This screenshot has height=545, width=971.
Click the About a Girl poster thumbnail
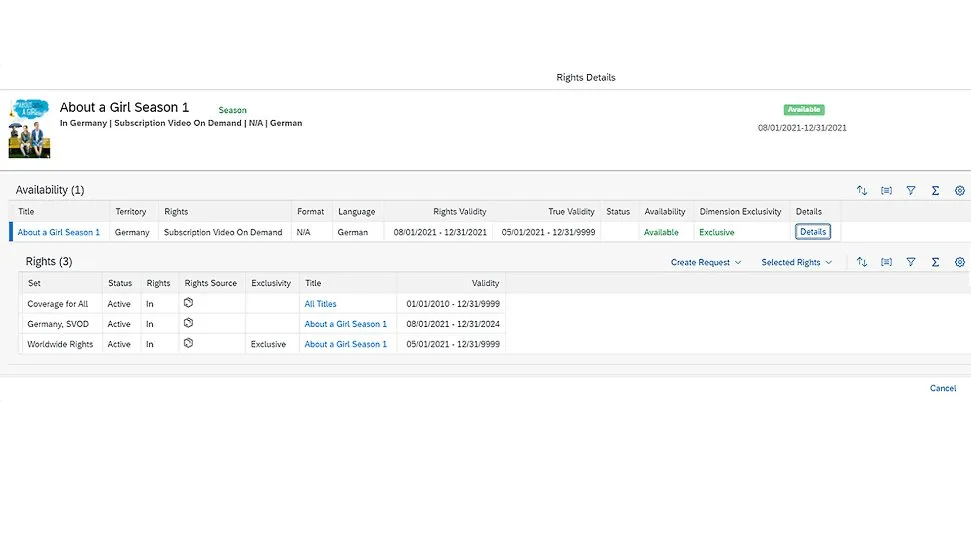(28, 127)
